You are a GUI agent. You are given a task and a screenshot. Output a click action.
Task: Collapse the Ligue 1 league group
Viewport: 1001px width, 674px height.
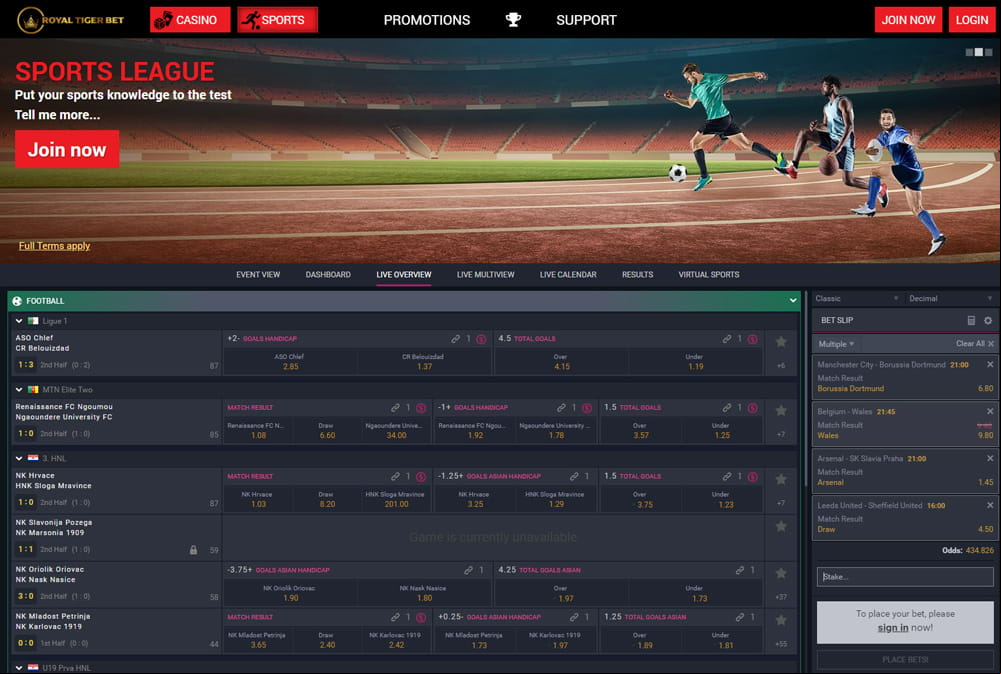pos(19,321)
